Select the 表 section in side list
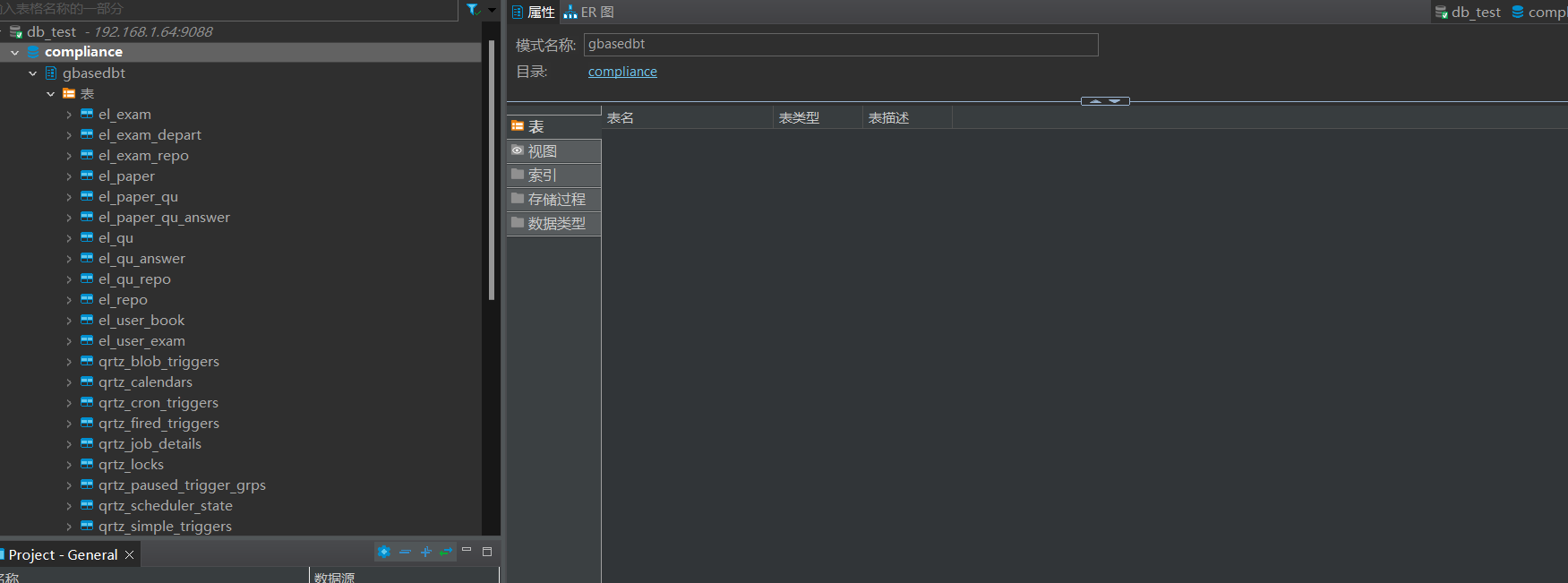The height and width of the screenshot is (583, 1568). (x=554, y=127)
